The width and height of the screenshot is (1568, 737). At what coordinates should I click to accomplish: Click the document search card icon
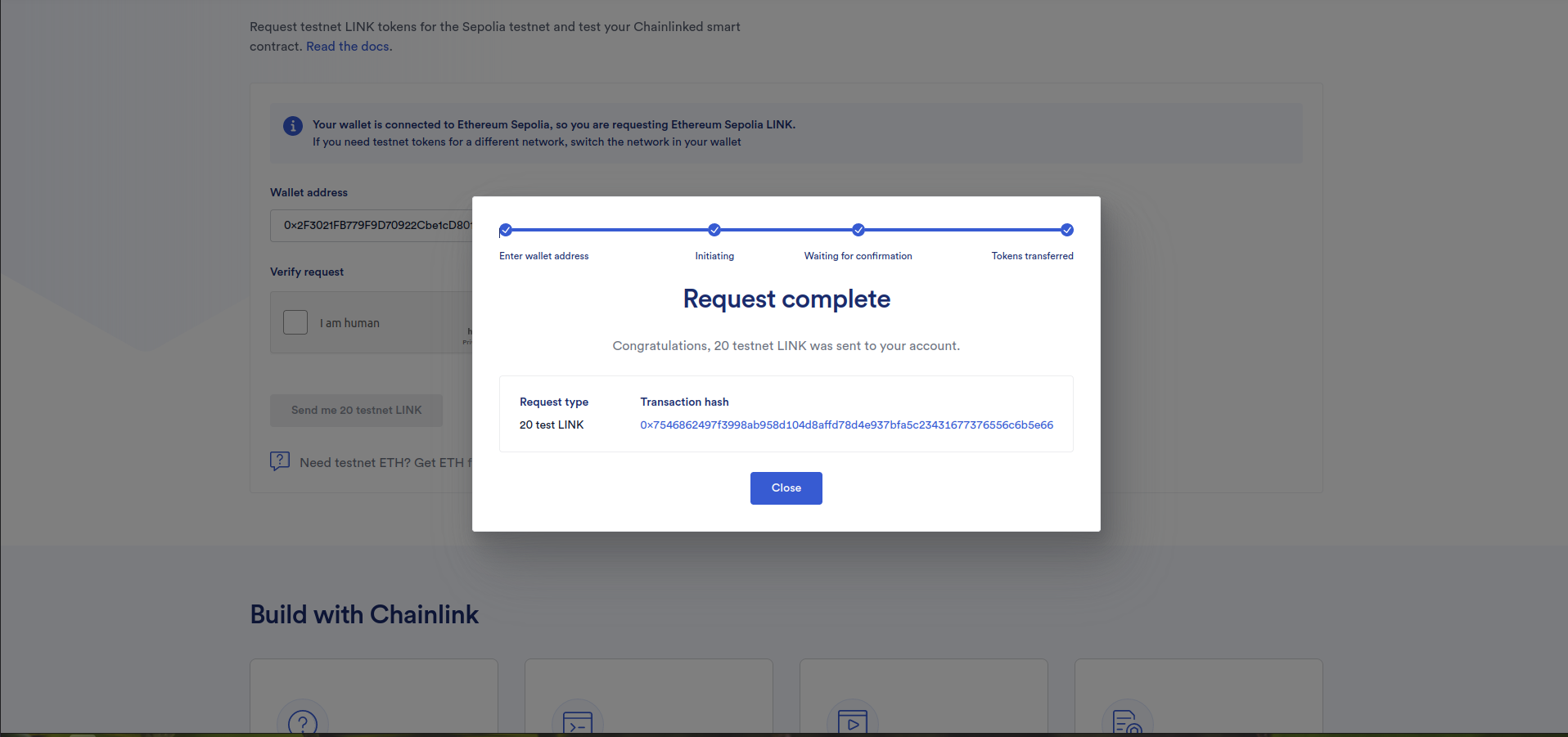[x=1127, y=722]
